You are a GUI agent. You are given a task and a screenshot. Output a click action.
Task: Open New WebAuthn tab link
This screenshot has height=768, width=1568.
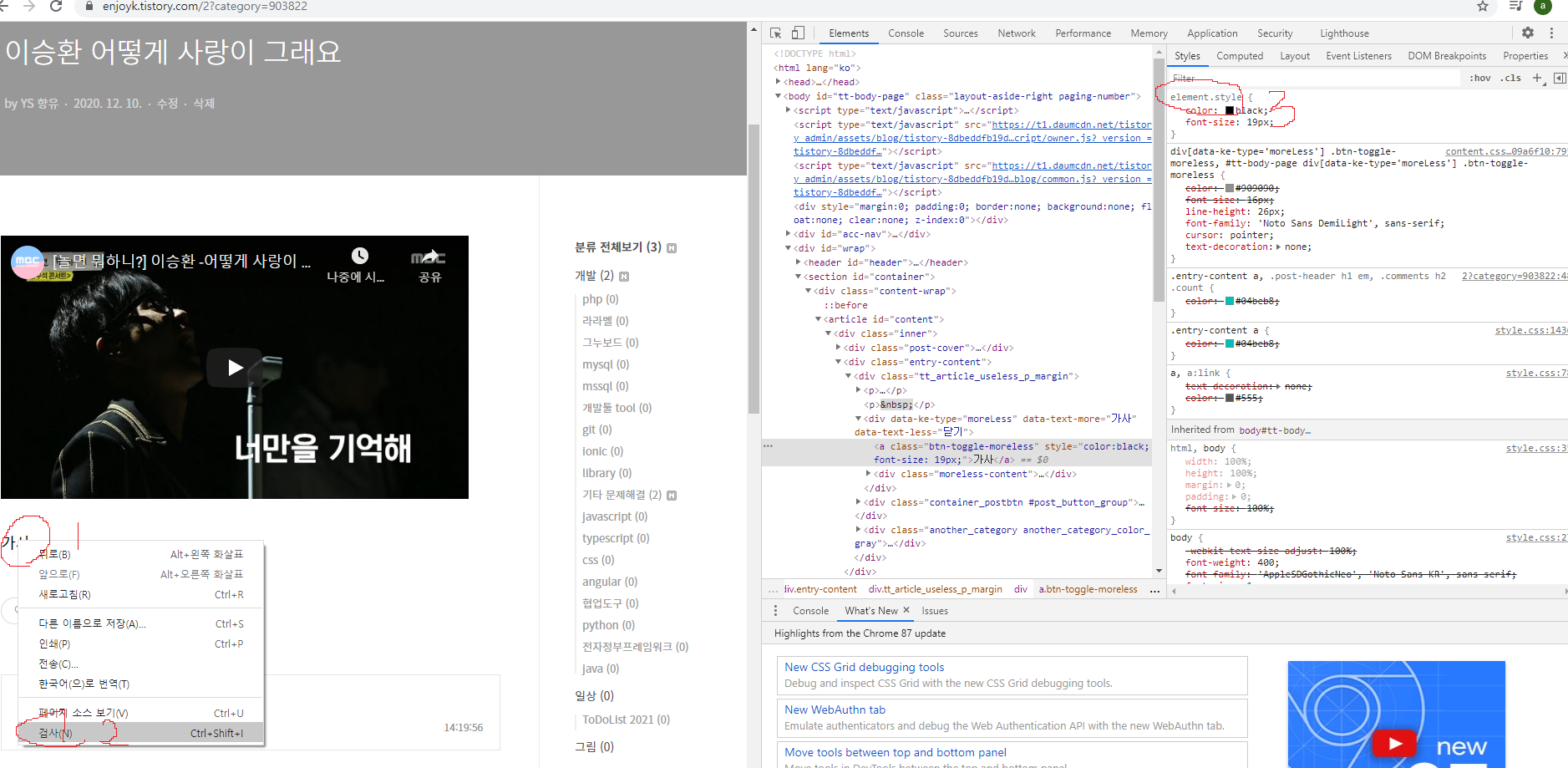point(835,710)
